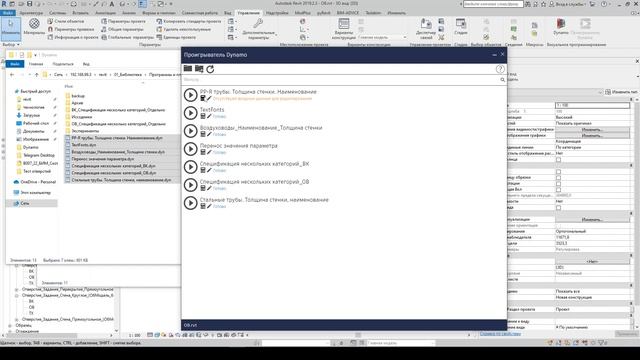Edit inputs icon for Перенос значения параметра

click(203, 152)
